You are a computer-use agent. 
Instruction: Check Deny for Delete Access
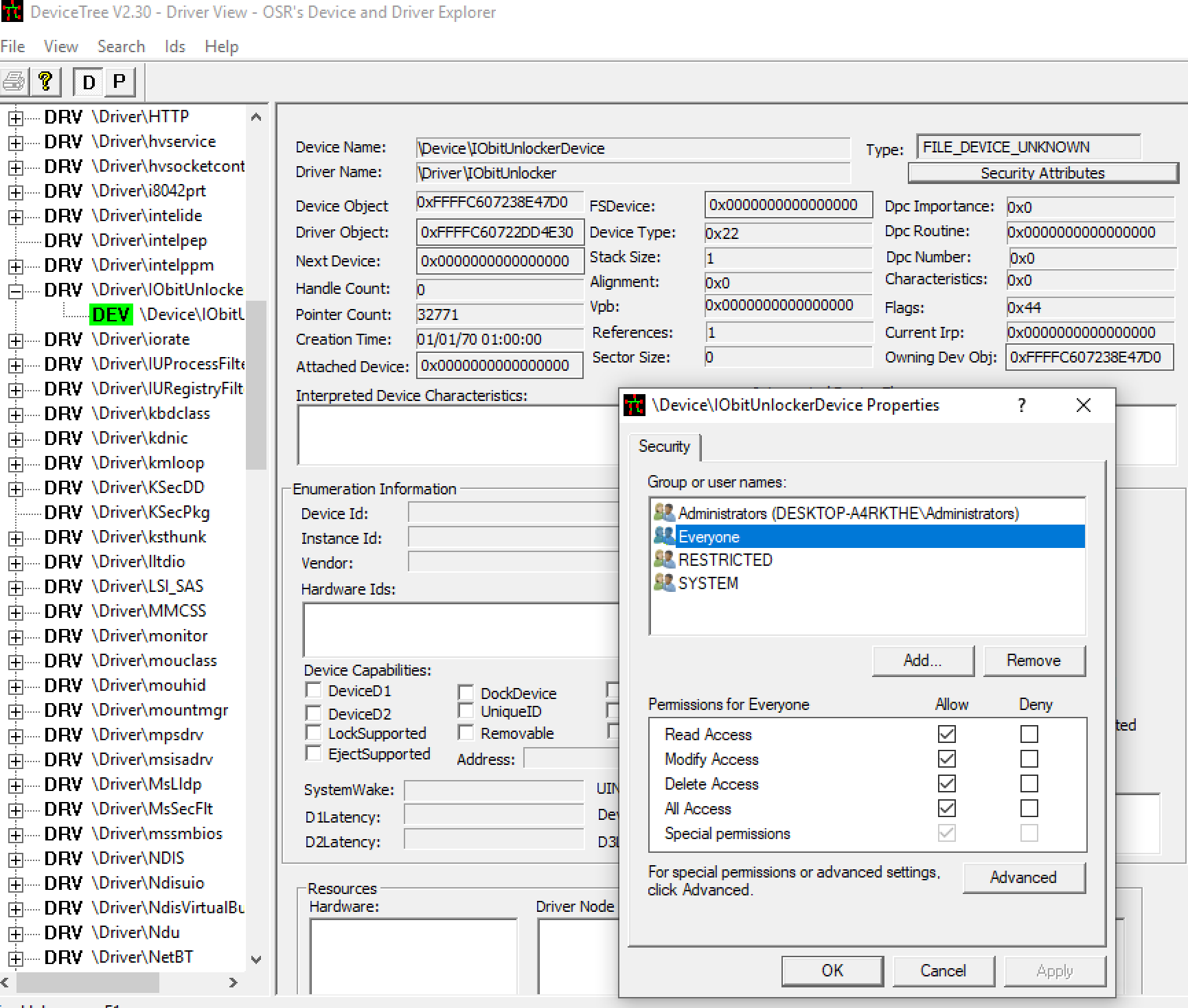pyautogui.click(x=1029, y=783)
